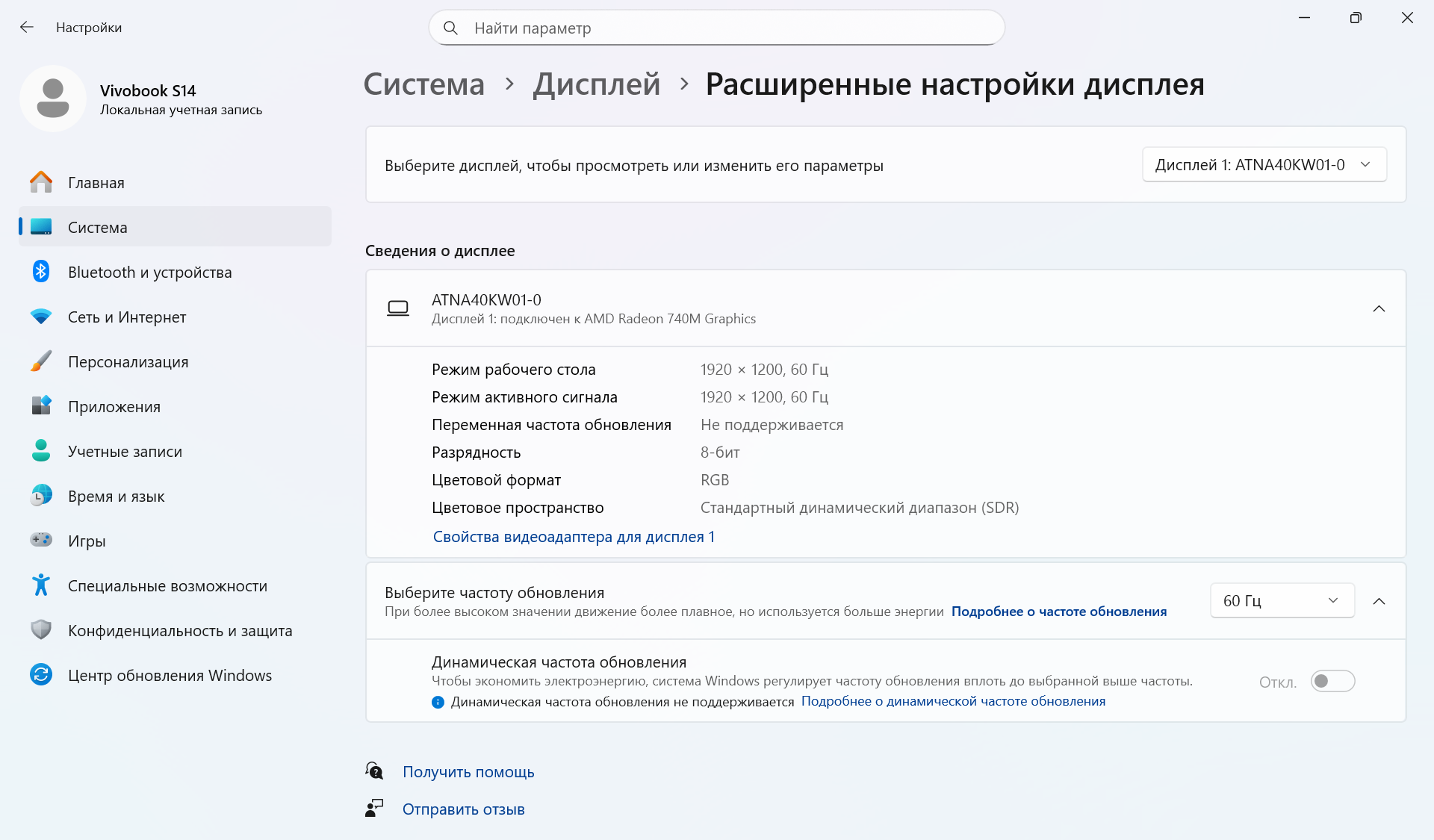Click the privacy shield icon
Screen dimensions: 1434x840
pos(41,630)
